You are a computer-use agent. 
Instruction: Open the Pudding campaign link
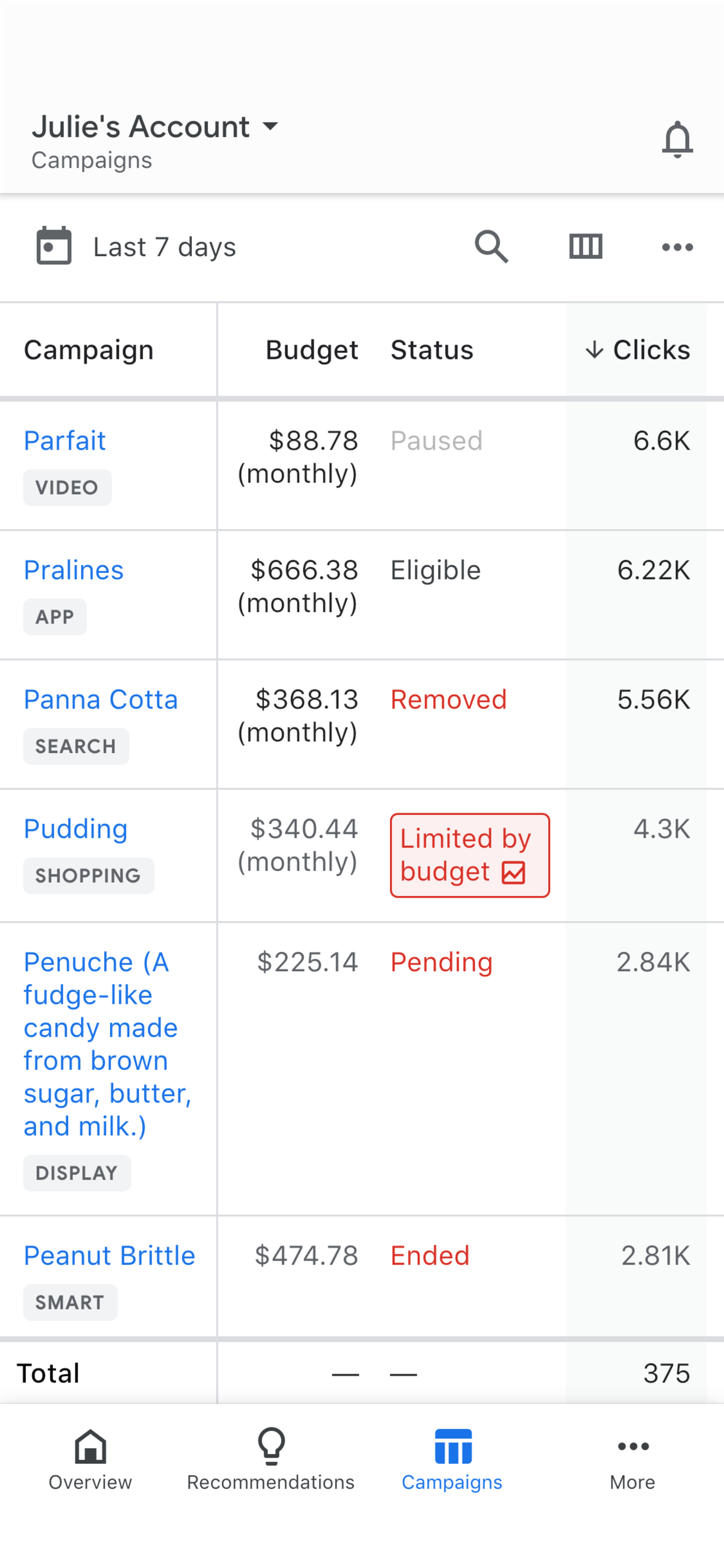coord(75,829)
